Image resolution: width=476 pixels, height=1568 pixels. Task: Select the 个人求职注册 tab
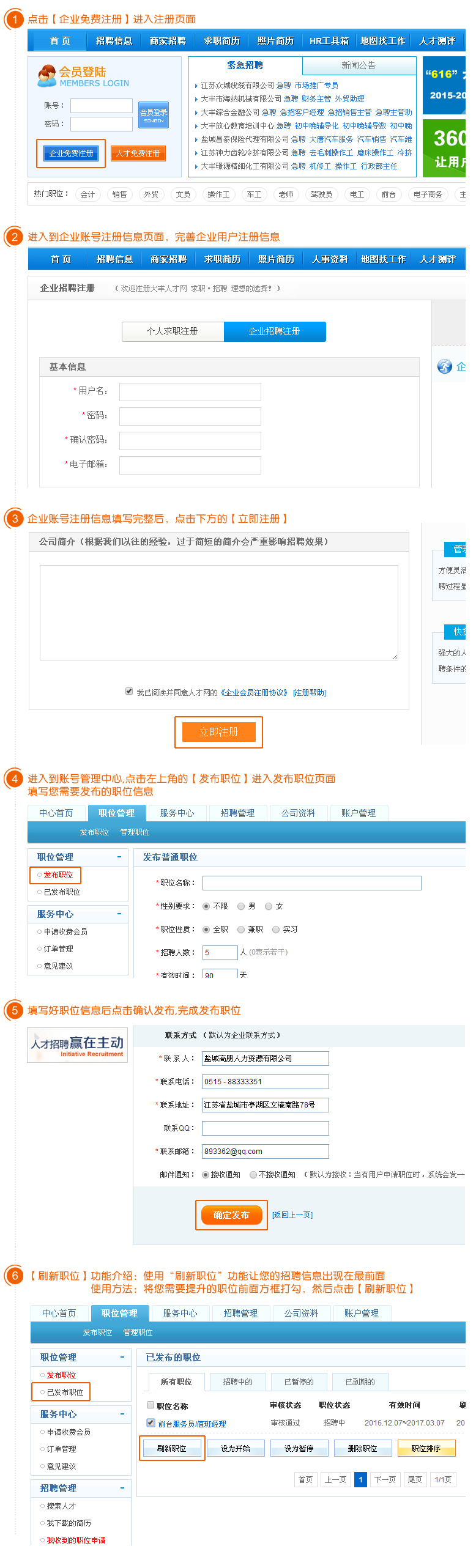coord(173,331)
